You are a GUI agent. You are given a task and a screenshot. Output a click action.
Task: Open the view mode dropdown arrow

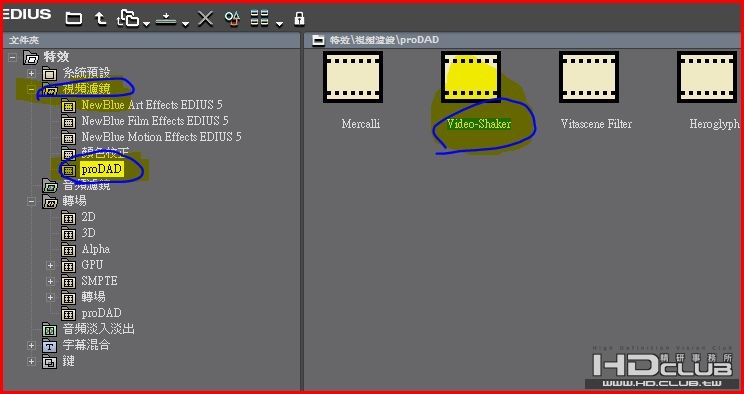tap(280, 23)
